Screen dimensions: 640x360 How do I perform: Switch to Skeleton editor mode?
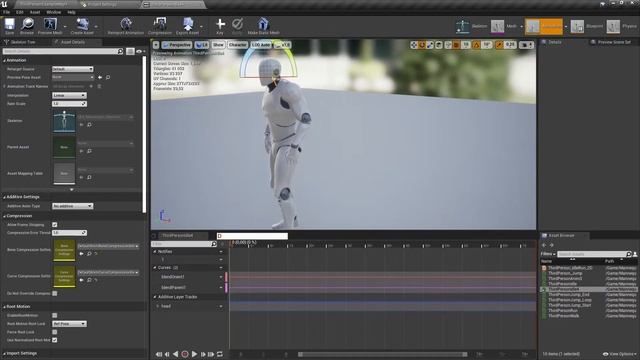tap(471, 26)
